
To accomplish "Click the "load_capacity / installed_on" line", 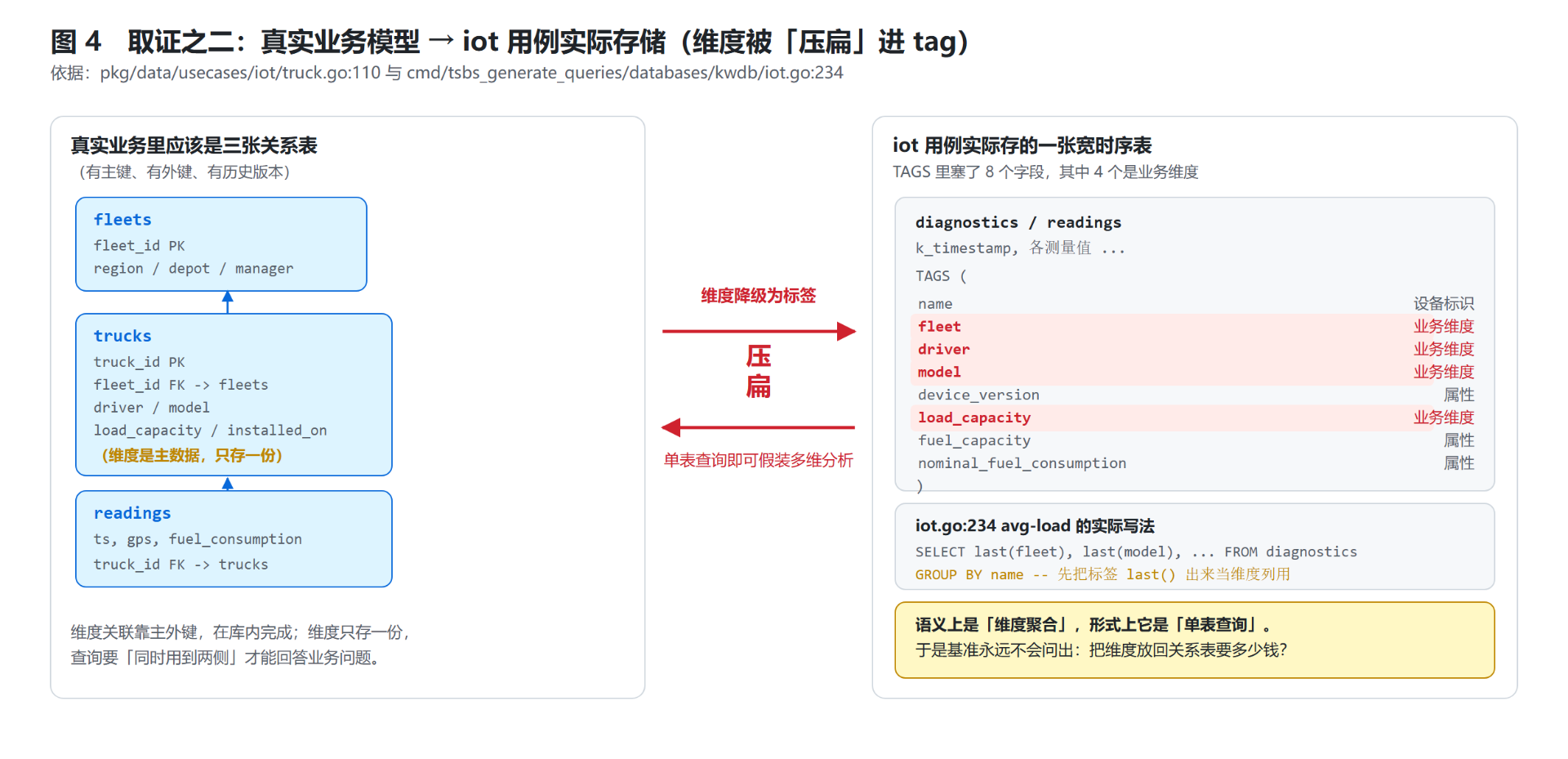I will 210,431.
